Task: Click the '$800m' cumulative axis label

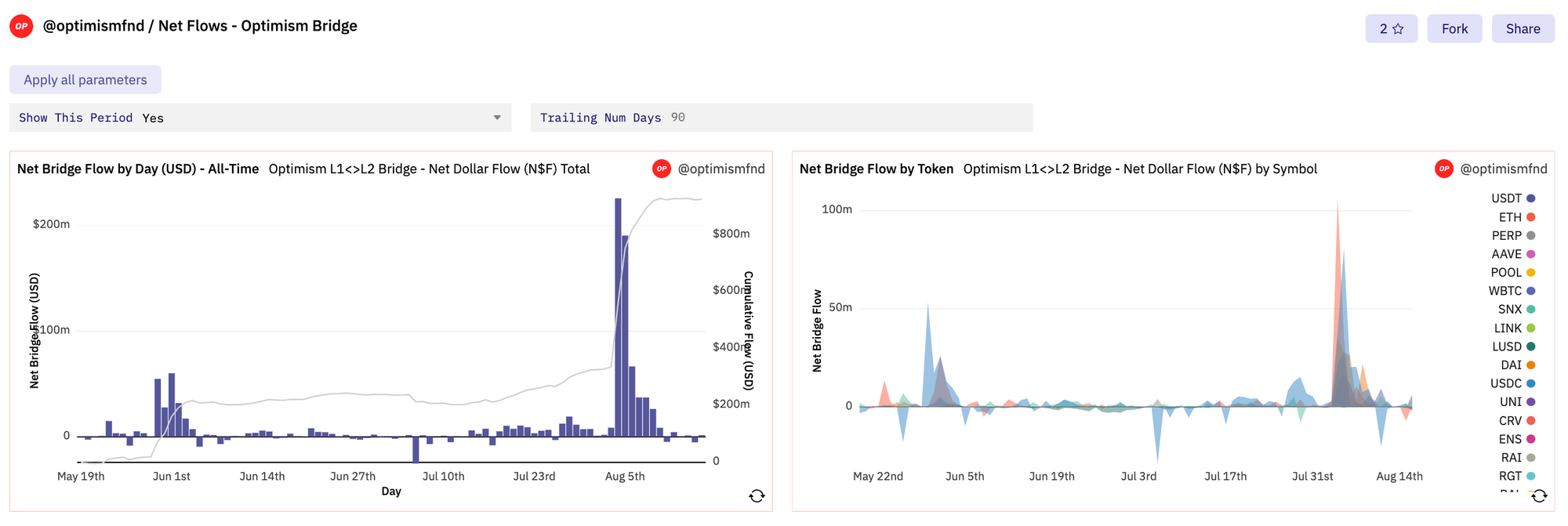Action: pyautogui.click(x=731, y=234)
